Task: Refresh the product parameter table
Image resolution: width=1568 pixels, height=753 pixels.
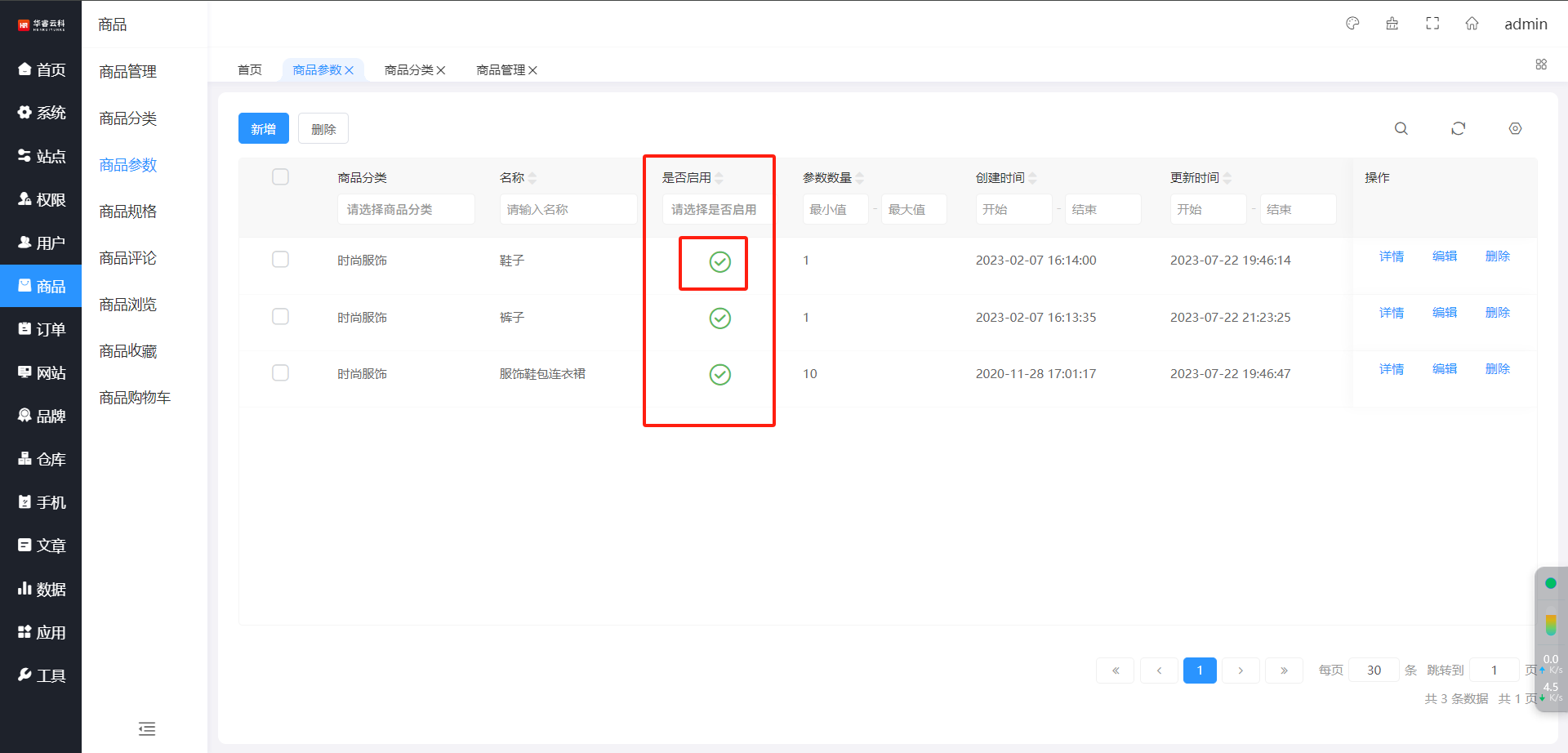Action: click(x=1458, y=129)
